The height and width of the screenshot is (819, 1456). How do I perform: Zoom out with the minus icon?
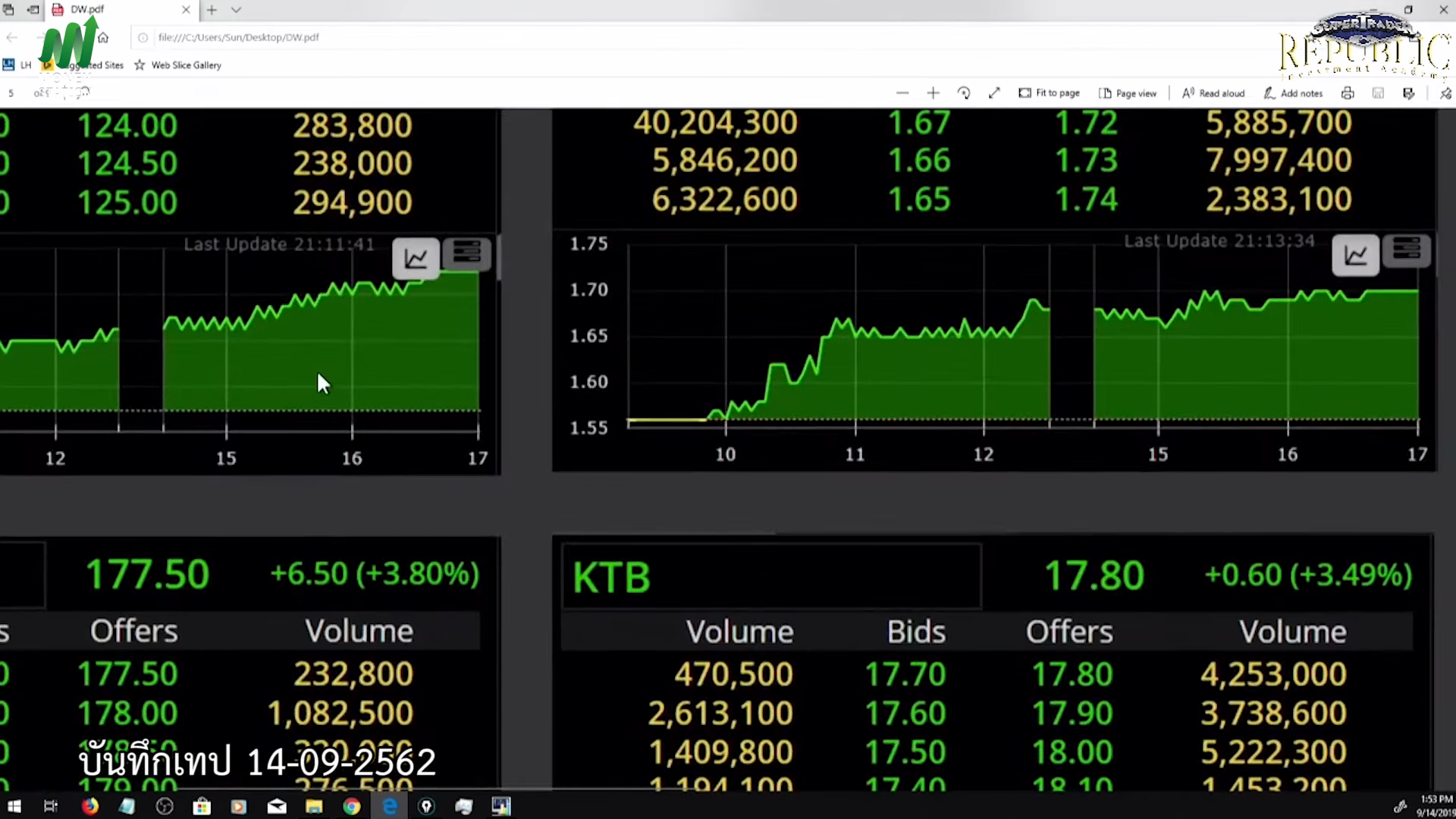[x=902, y=93]
